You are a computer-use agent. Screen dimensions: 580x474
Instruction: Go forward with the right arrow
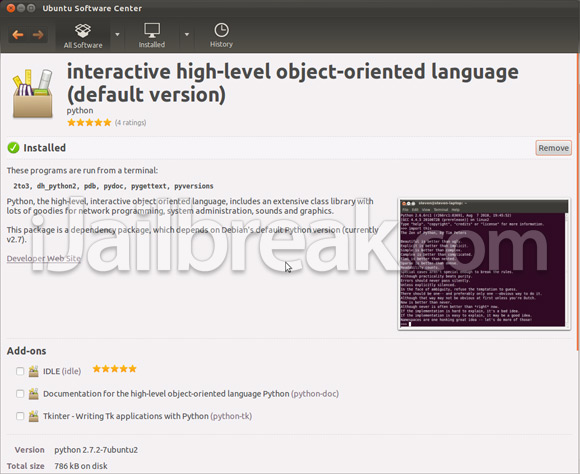[38, 35]
